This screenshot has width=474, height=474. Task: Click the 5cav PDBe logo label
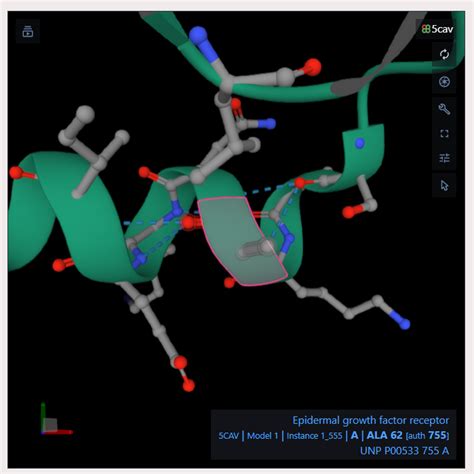click(x=437, y=29)
